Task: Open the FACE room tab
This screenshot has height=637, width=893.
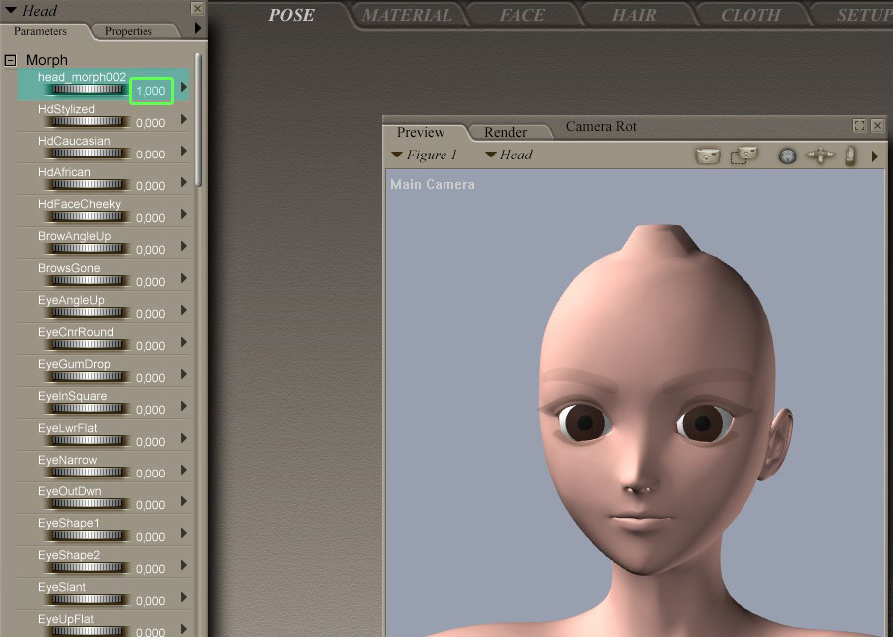Action: click(522, 15)
